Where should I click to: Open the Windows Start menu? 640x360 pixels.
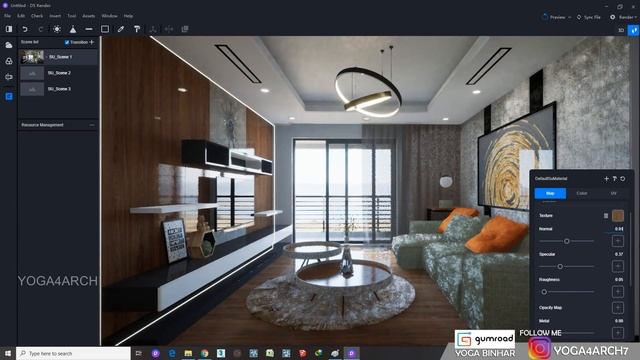pyautogui.click(x=8, y=353)
